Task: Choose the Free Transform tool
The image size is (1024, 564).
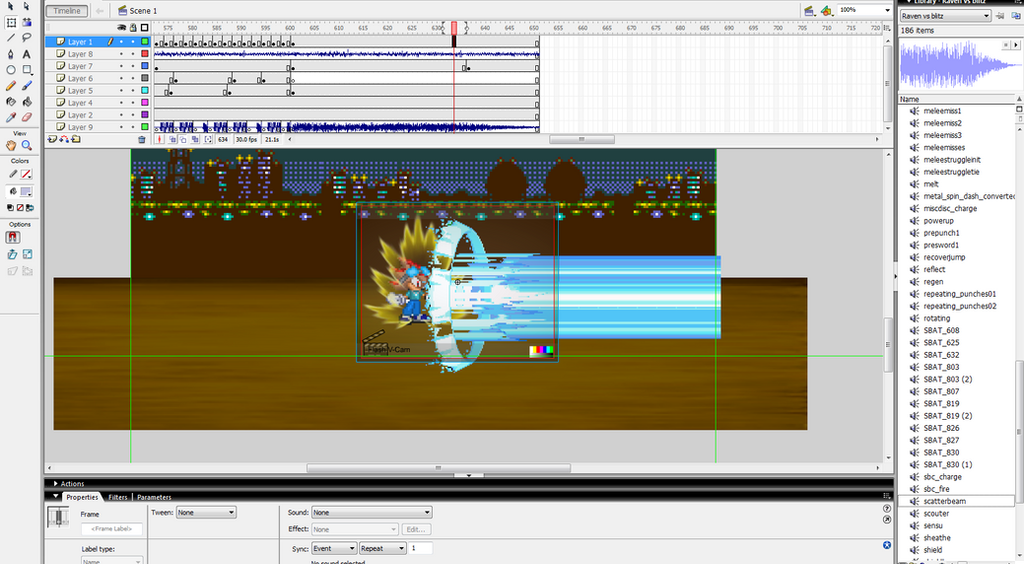Action: click(10, 22)
